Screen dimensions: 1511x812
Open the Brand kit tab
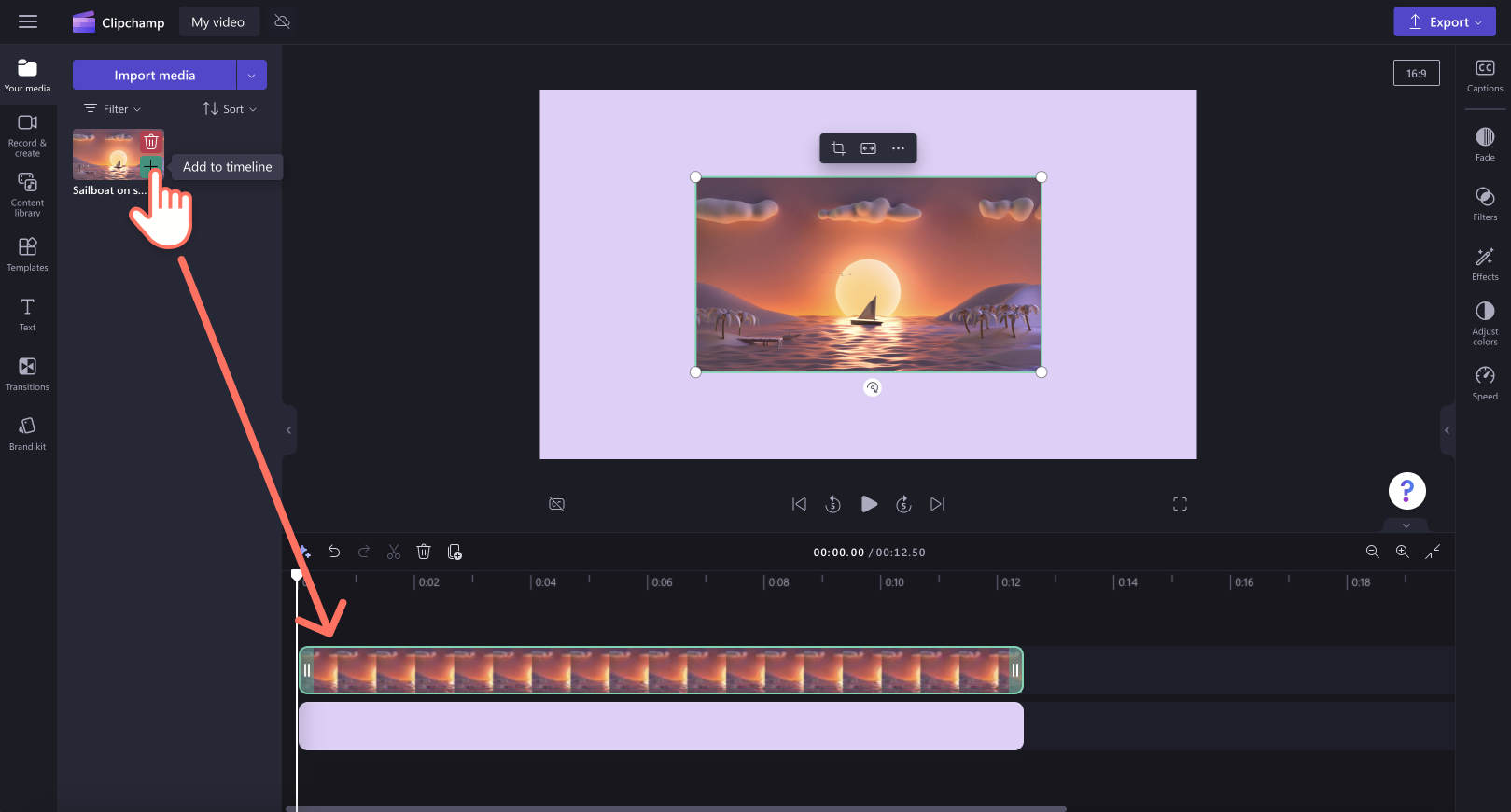click(x=27, y=434)
